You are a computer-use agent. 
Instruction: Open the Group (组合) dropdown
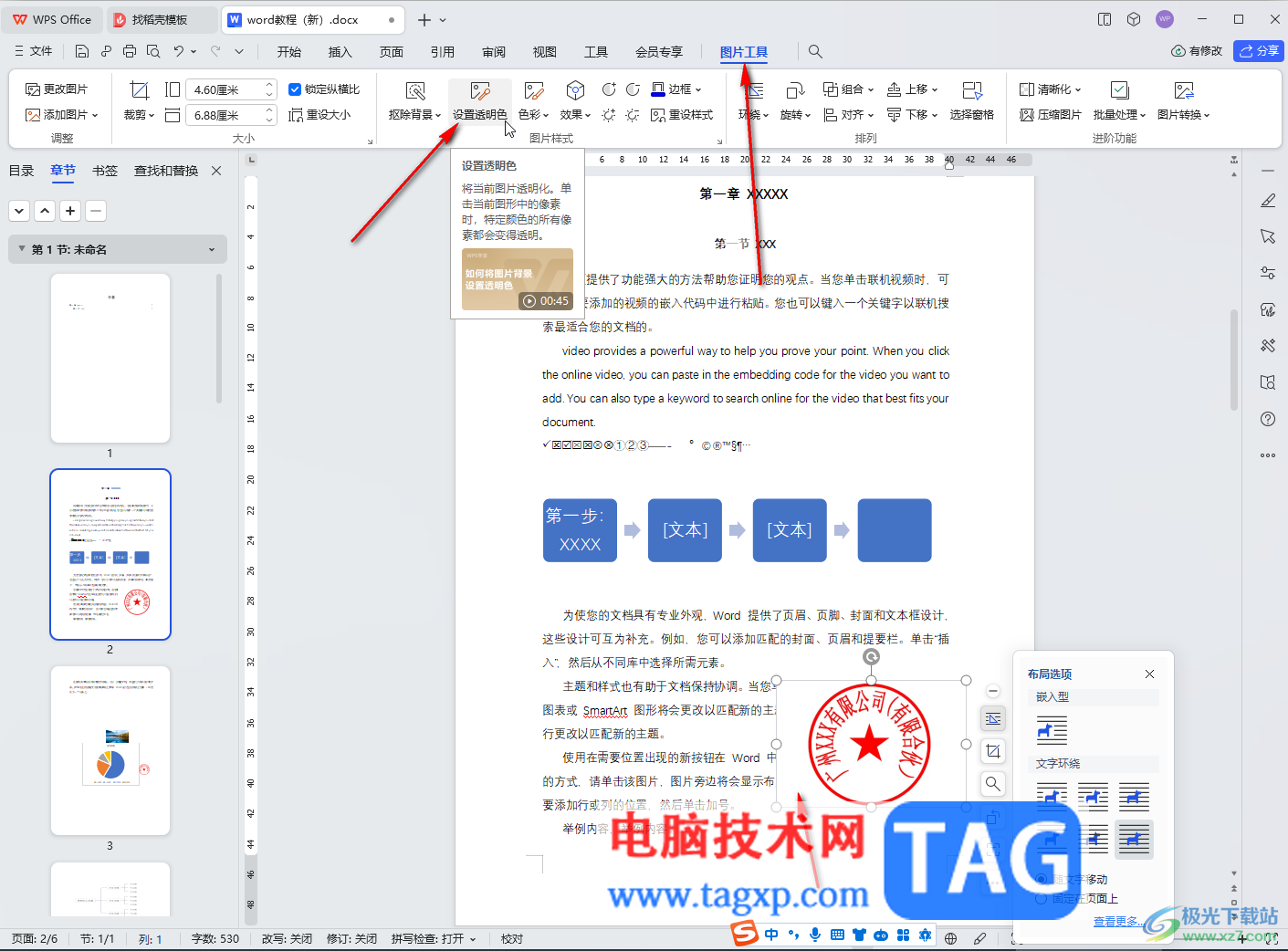(x=849, y=89)
